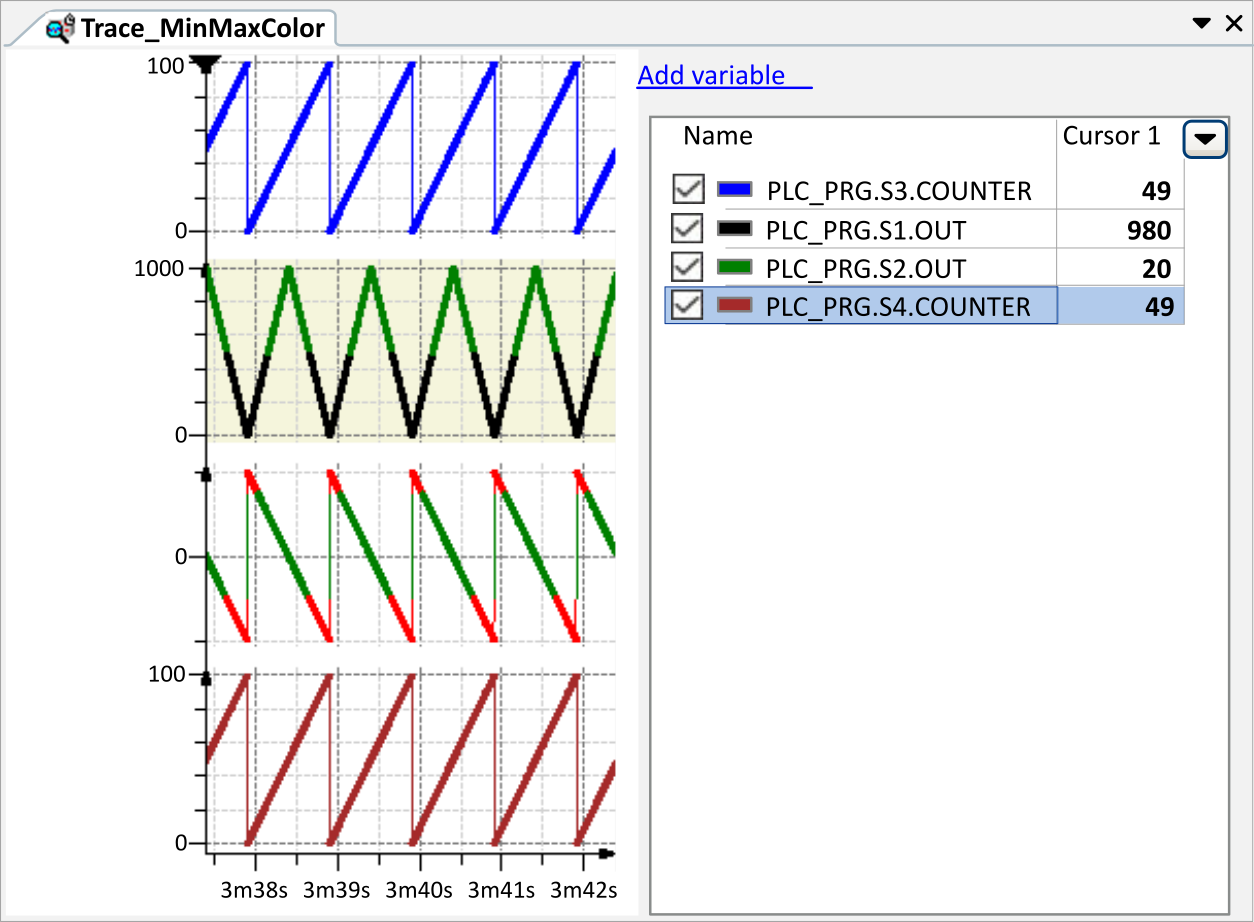
Task: Click the black cursor marker atop first diagram
Action: [206, 64]
